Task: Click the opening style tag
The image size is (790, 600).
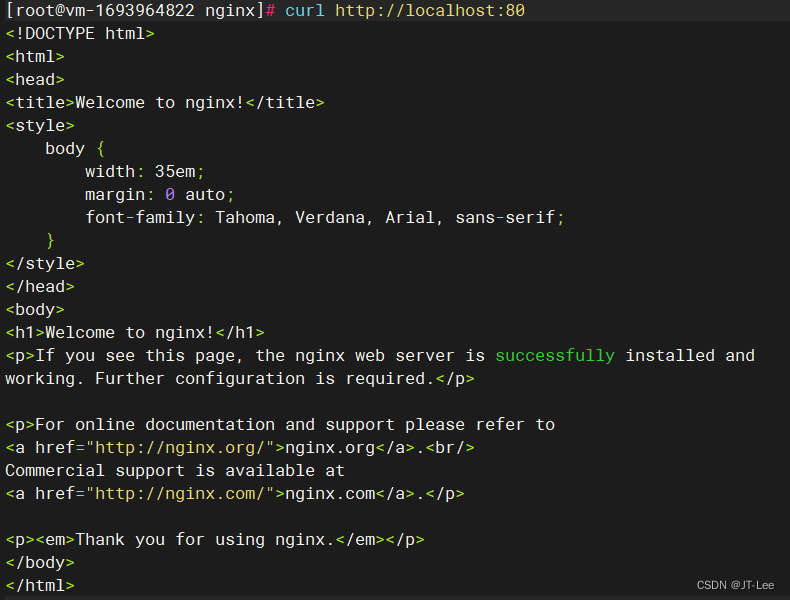Action: click(x=40, y=126)
